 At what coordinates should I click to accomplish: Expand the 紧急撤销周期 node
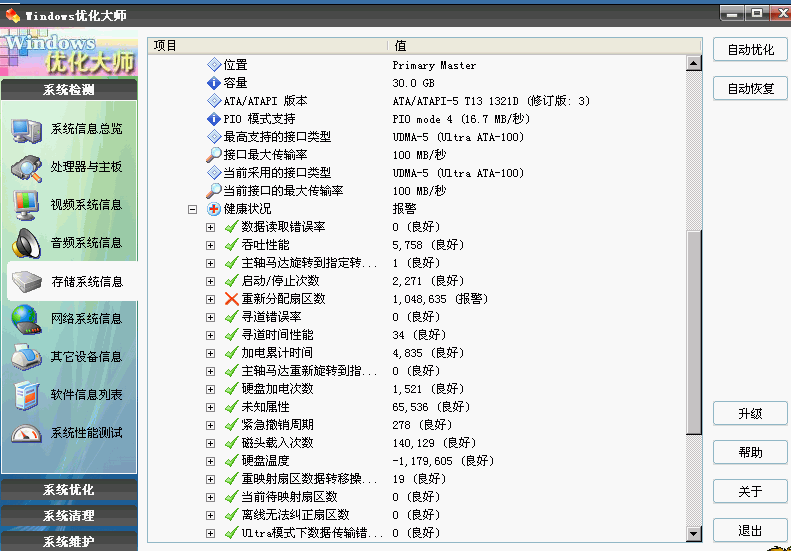210,425
